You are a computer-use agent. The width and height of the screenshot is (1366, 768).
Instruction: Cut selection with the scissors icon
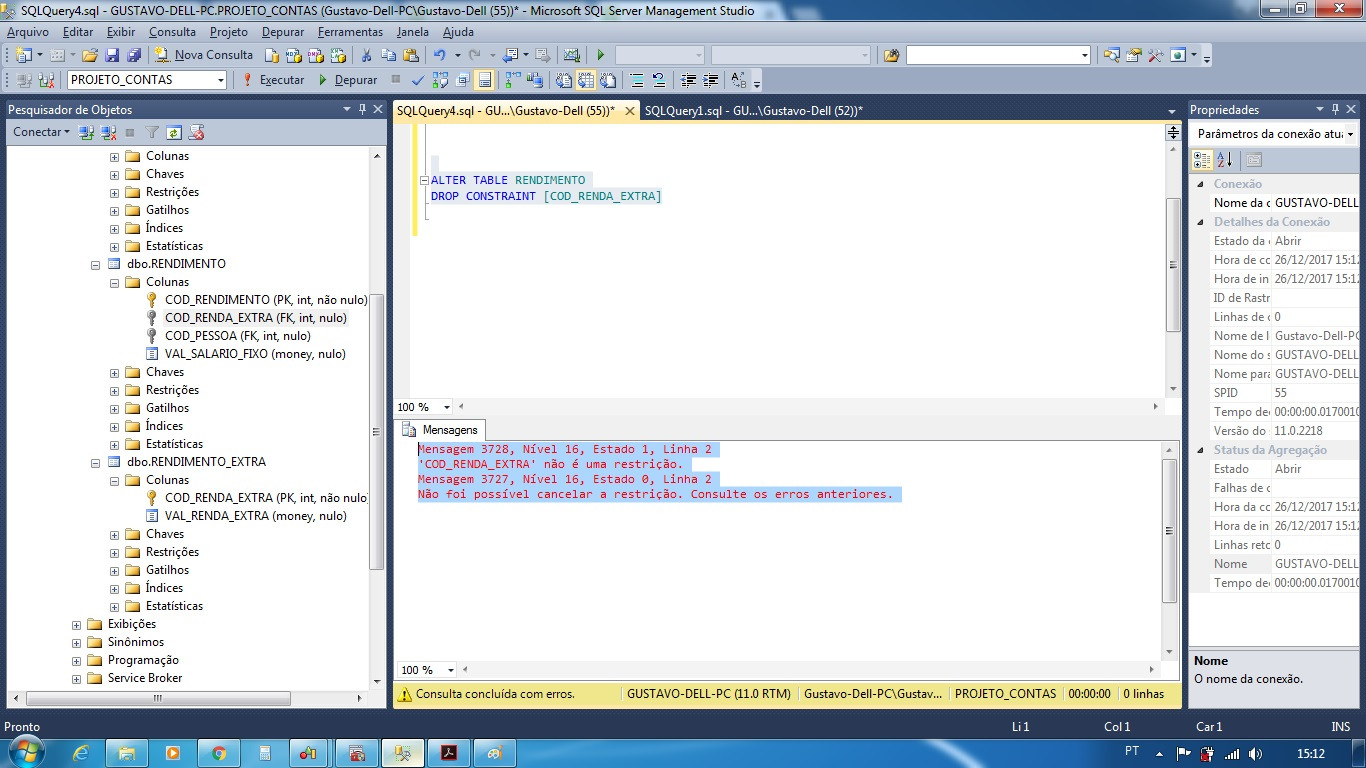pos(366,55)
